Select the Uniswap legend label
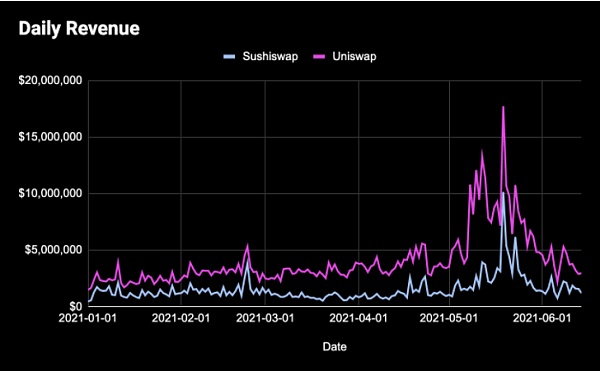This screenshot has height=372, width=600. point(354,57)
